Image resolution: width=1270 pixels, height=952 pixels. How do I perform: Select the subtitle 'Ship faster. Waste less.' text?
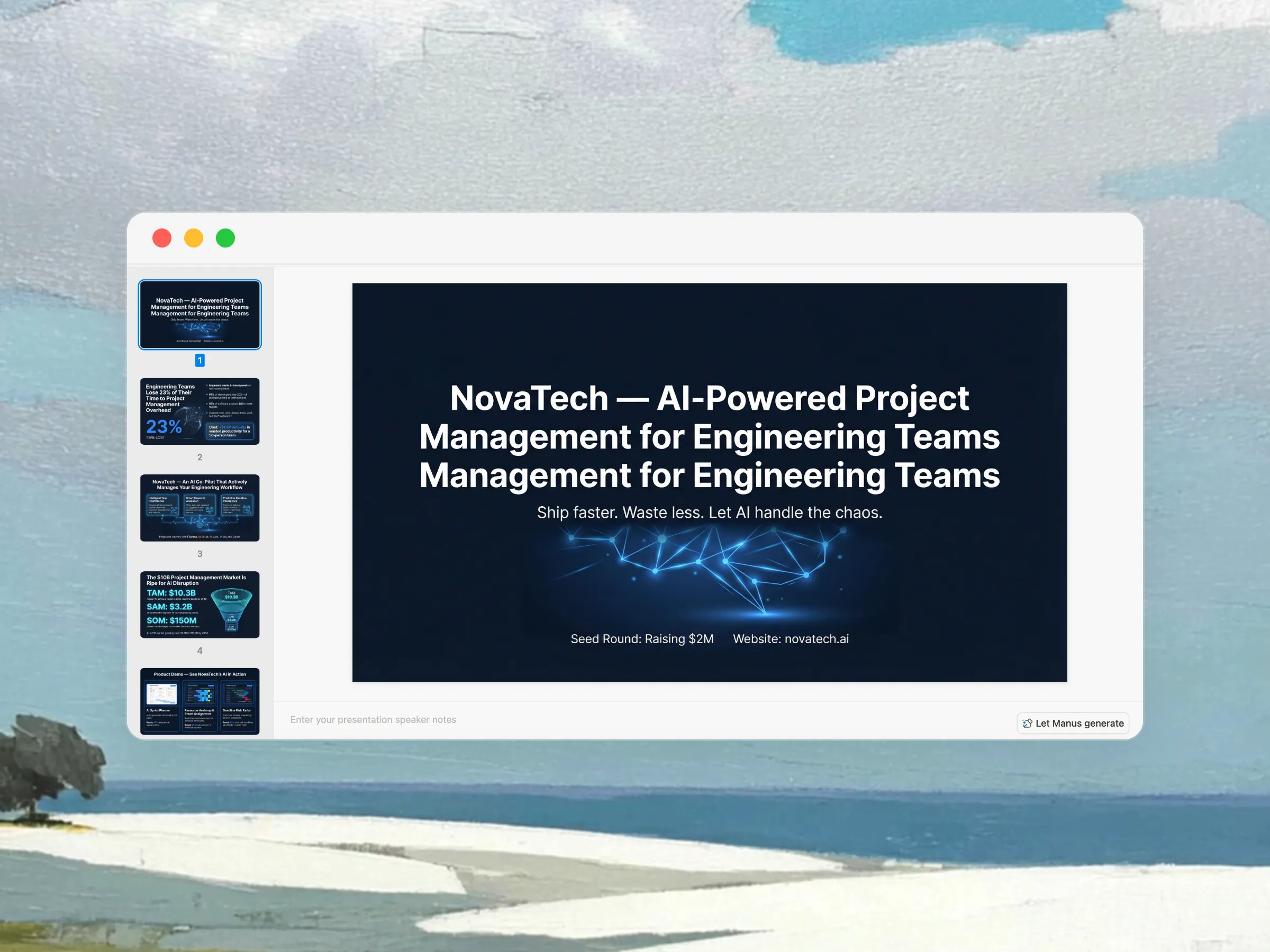[x=709, y=512]
